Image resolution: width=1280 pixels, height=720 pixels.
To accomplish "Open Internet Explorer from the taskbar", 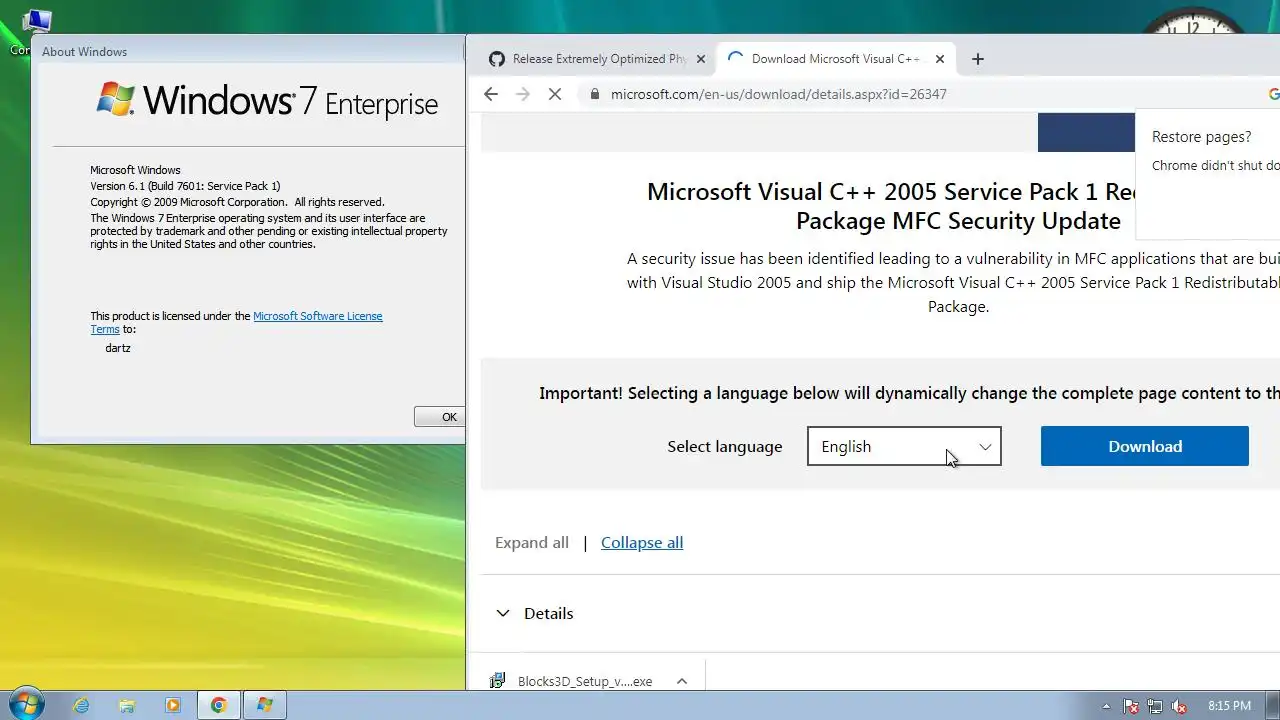I will [81, 705].
